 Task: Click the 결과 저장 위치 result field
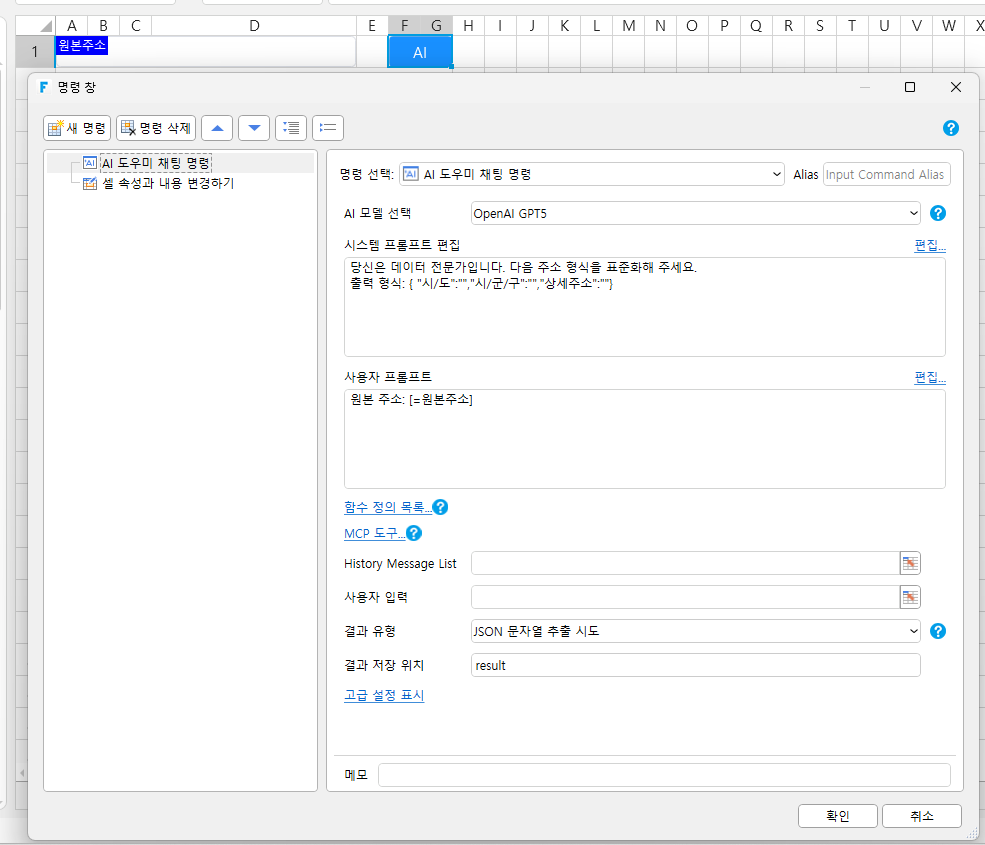(x=695, y=665)
